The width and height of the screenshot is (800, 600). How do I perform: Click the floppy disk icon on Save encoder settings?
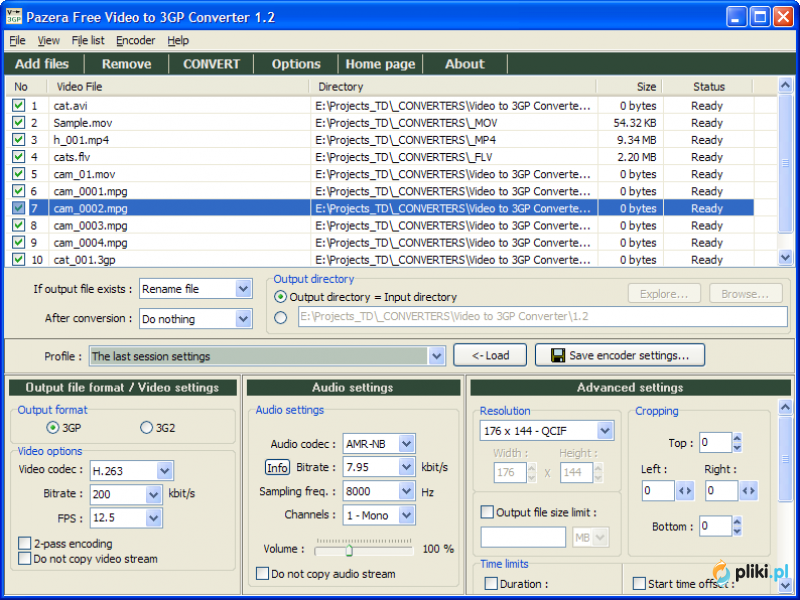coord(558,355)
